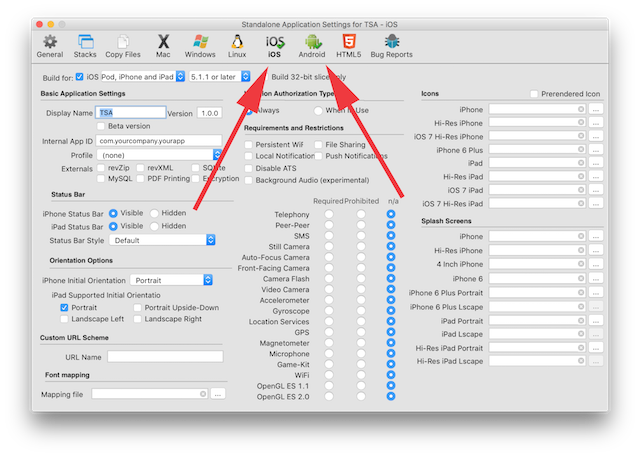Screen dimensions: 640x457
Task: Expand the Status Bar Style dropdown
Action: coord(164,240)
